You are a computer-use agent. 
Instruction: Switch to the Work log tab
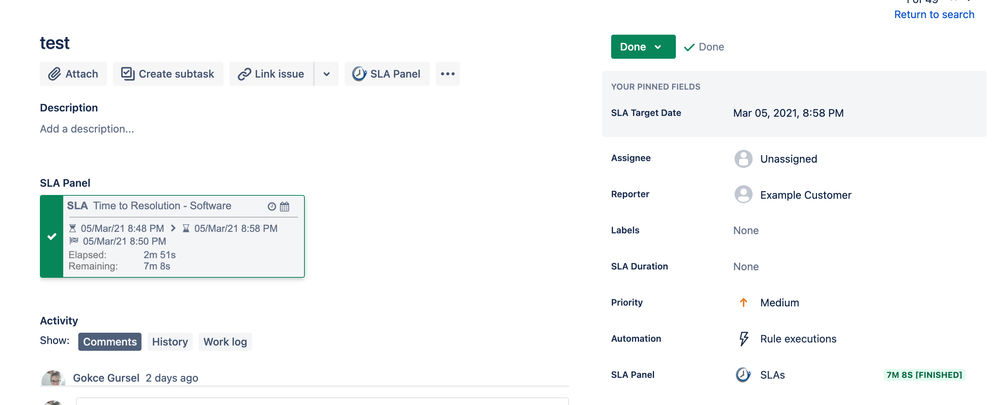click(x=225, y=341)
